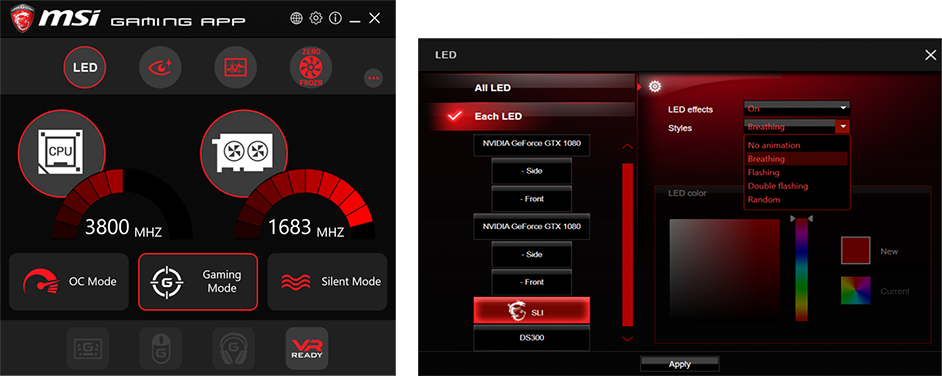Viewport: 942px width, 376px height.
Task: Open the hardware monitor icon
Action: point(236,67)
